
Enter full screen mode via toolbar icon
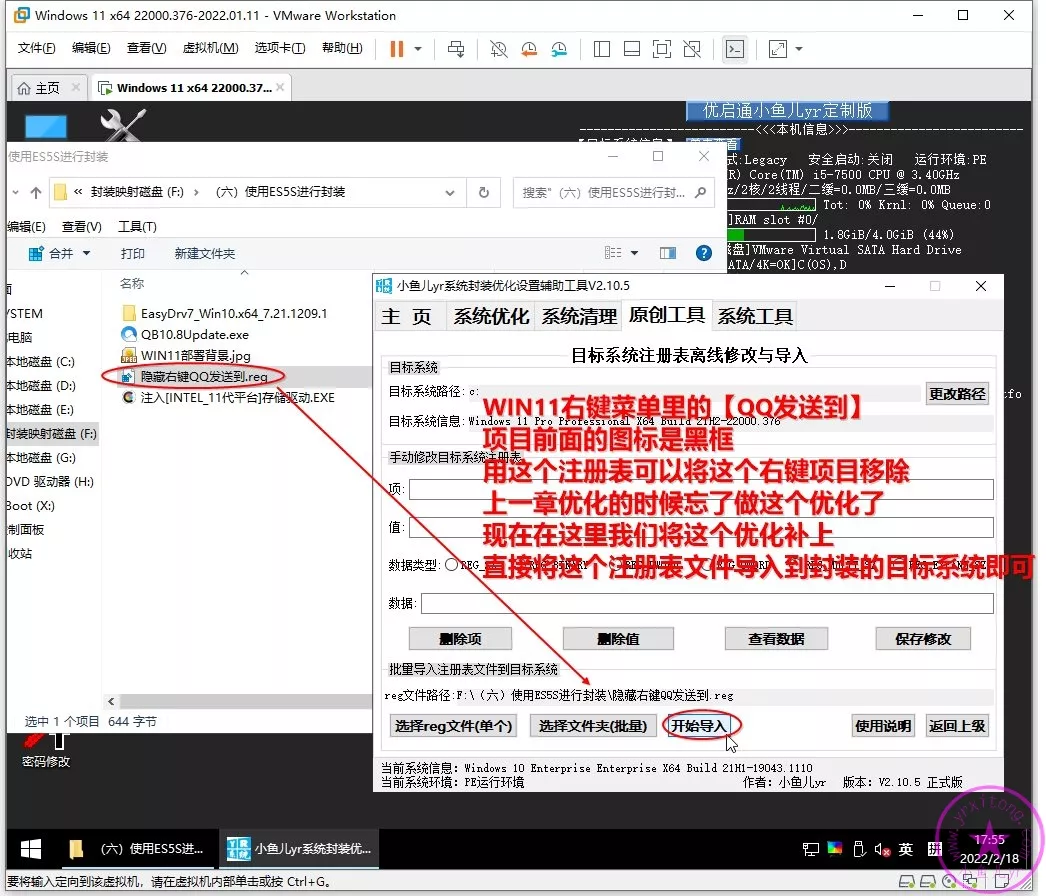(x=661, y=49)
